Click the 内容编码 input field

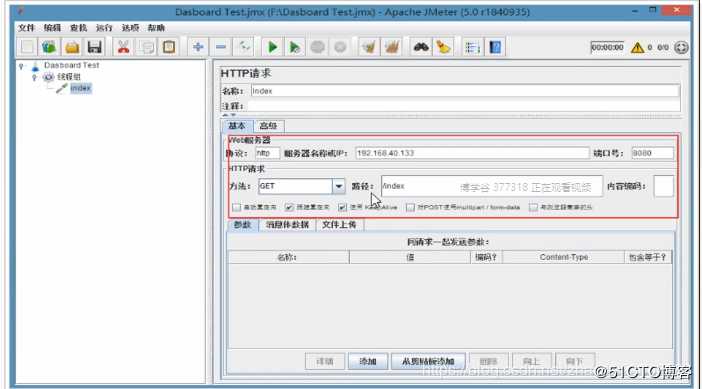663,186
